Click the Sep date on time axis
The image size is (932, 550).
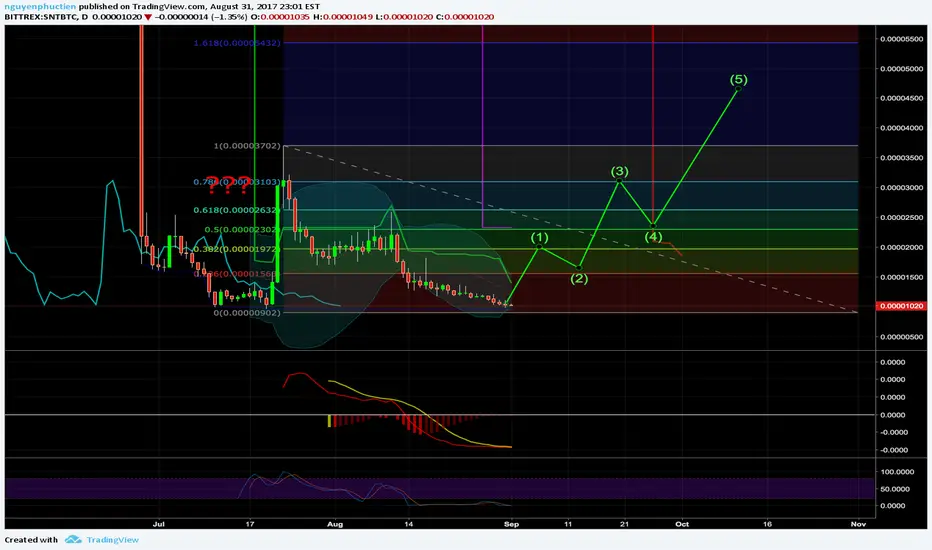pyautogui.click(x=511, y=524)
